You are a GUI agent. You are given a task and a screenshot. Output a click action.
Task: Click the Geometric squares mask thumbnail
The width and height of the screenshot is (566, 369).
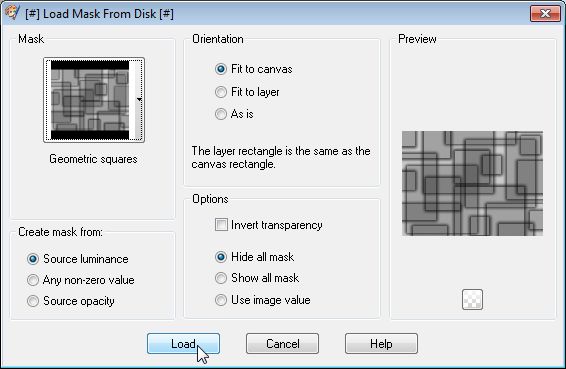coord(90,100)
